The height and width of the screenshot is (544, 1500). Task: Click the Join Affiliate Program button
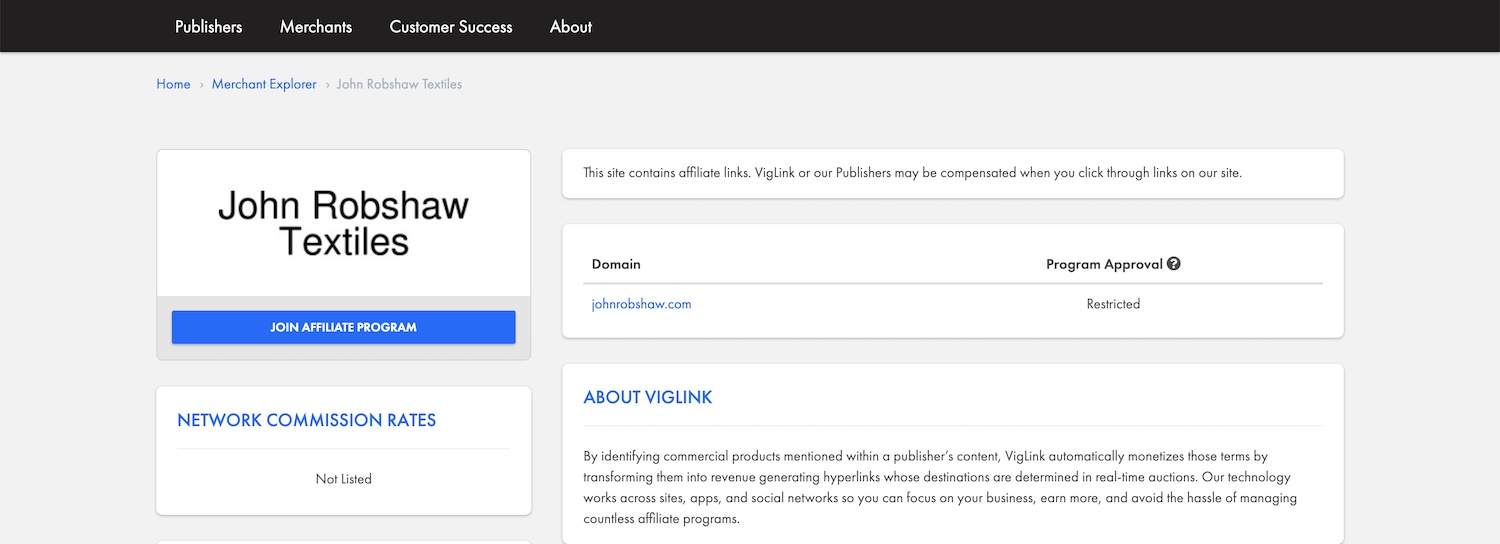(343, 327)
